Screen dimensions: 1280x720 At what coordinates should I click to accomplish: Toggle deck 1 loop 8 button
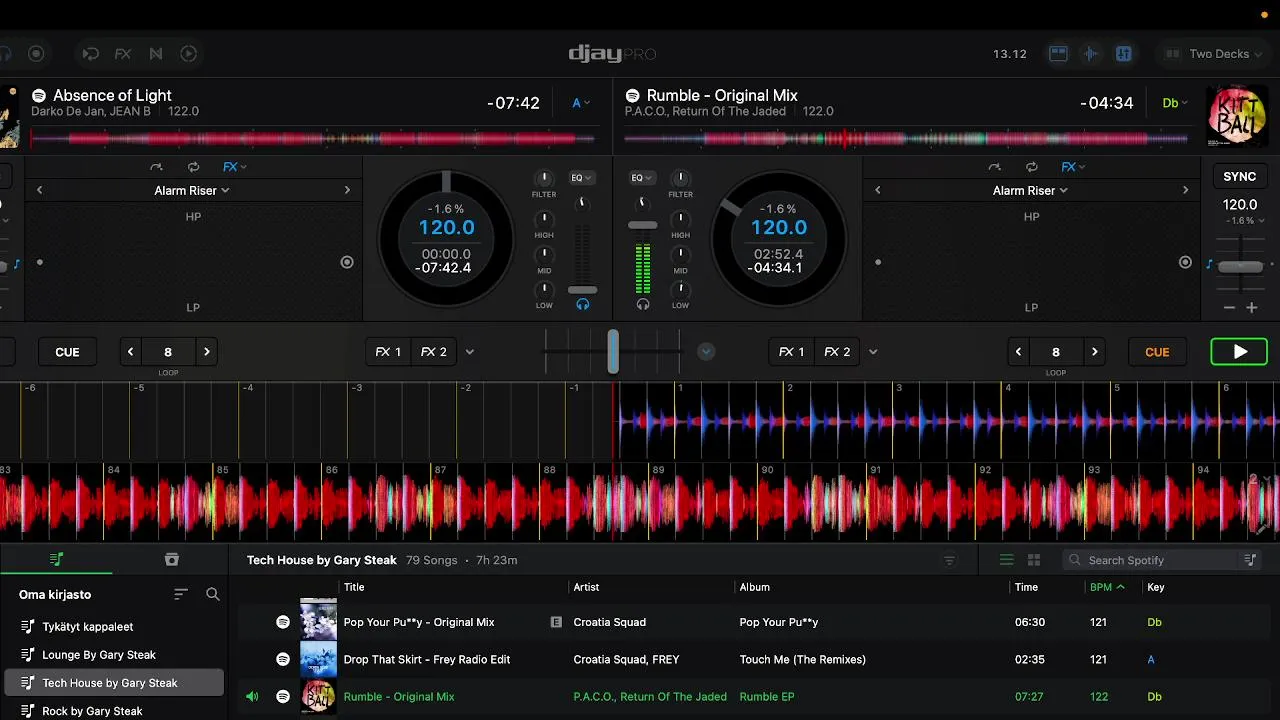click(168, 352)
